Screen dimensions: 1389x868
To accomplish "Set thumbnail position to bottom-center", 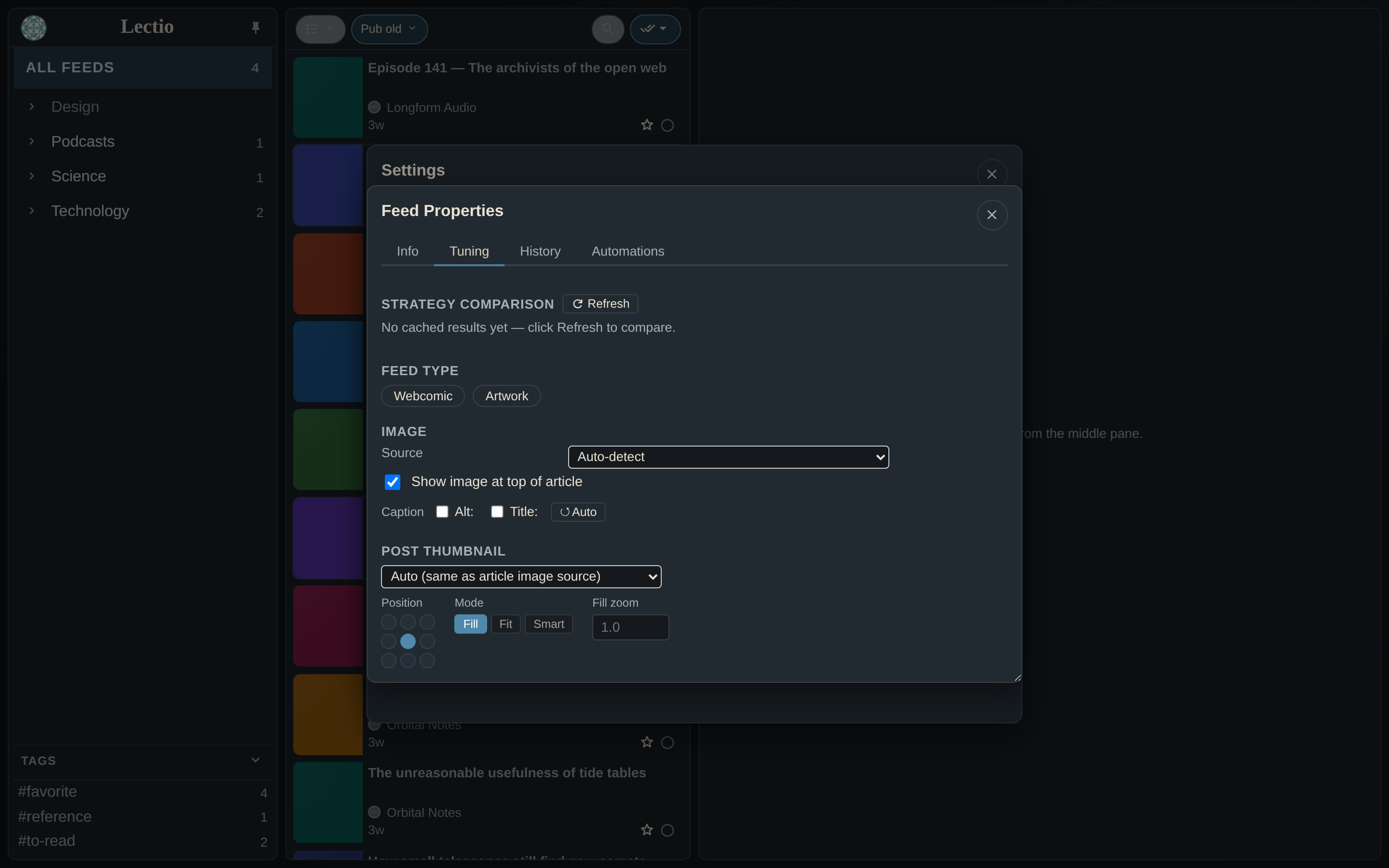I will tap(408, 661).
